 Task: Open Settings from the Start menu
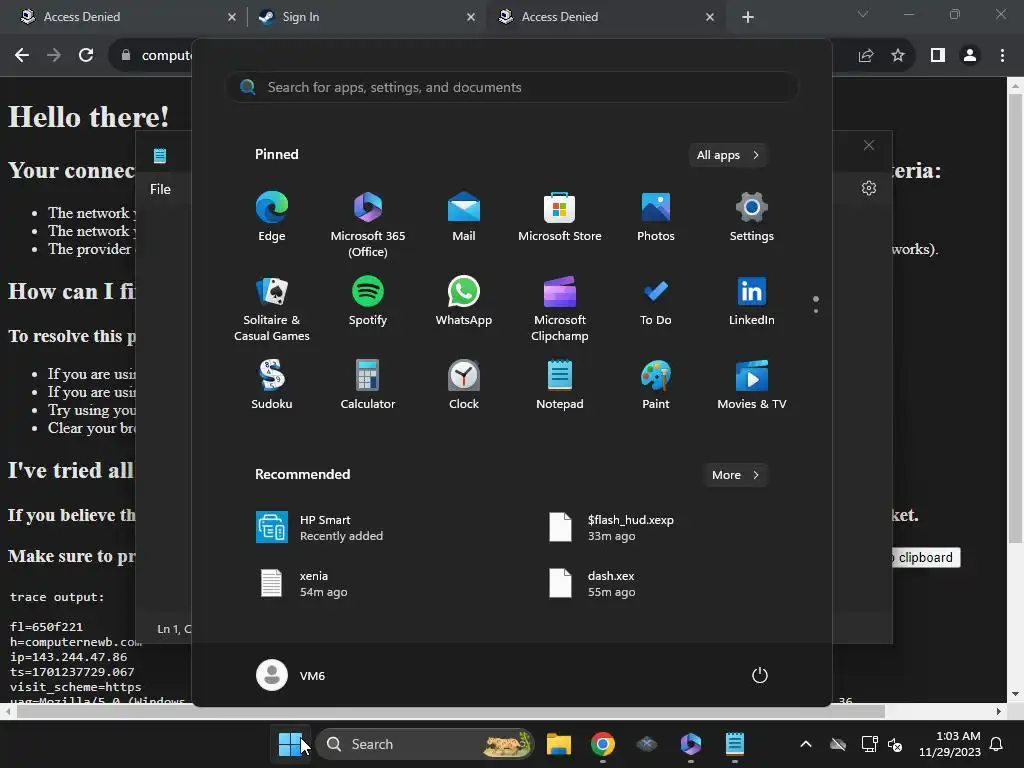[x=752, y=217]
